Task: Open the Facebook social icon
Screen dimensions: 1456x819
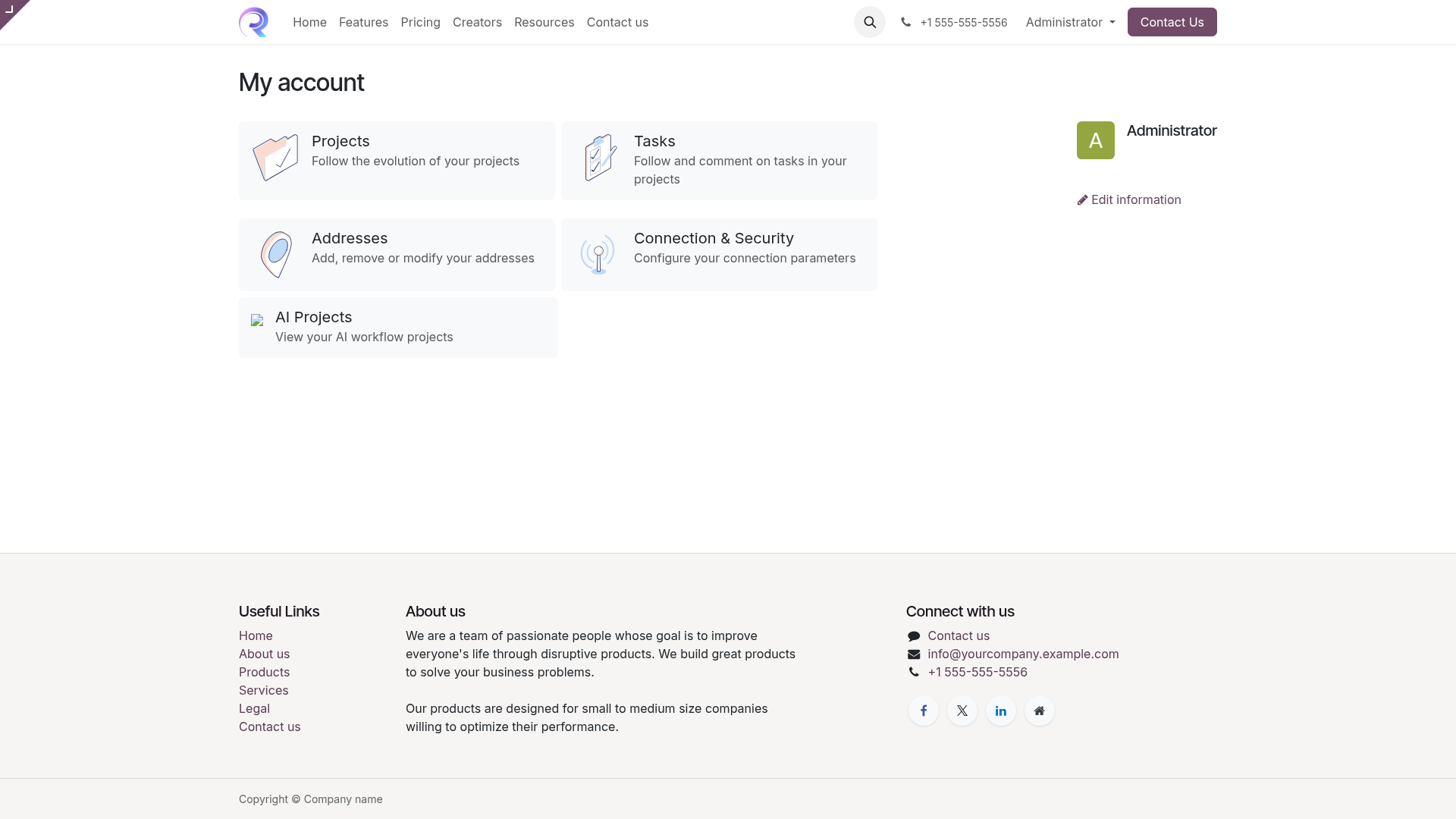Action: tap(924, 711)
